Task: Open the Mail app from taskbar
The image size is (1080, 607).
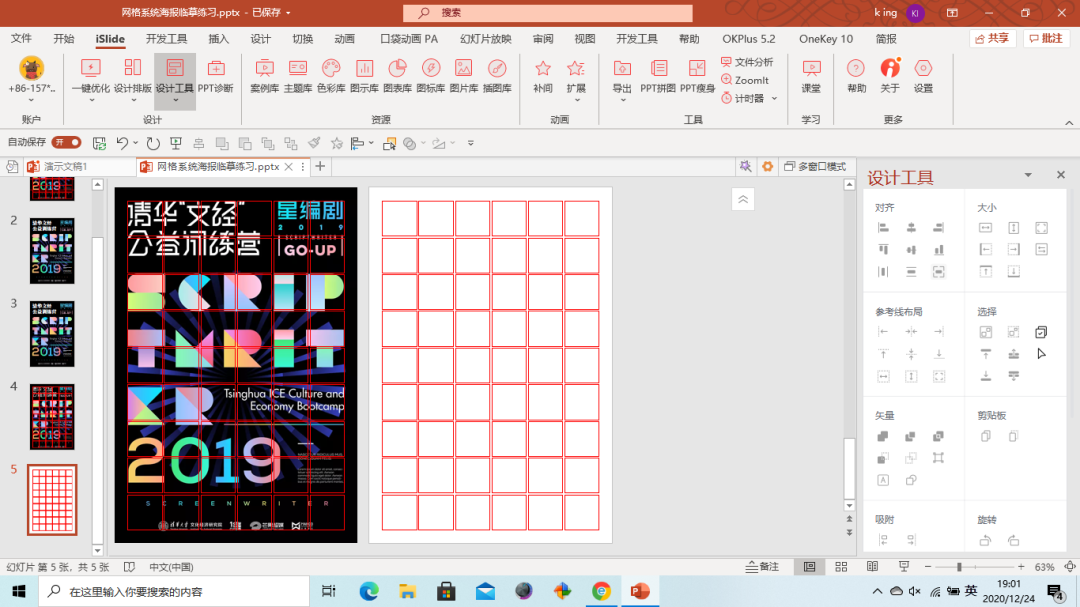Action: [485, 591]
